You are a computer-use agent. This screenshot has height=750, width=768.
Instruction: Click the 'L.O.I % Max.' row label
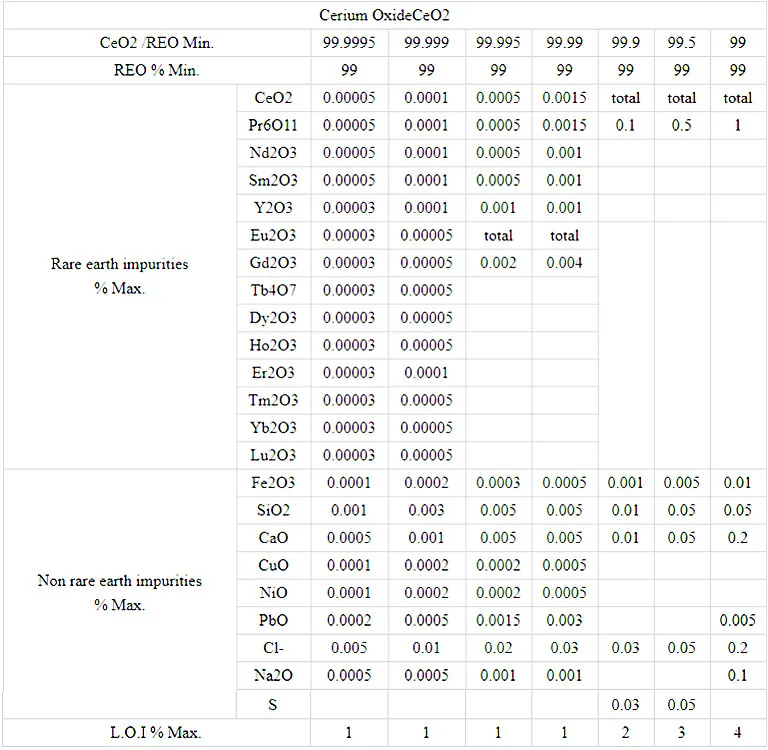pos(156,732)
